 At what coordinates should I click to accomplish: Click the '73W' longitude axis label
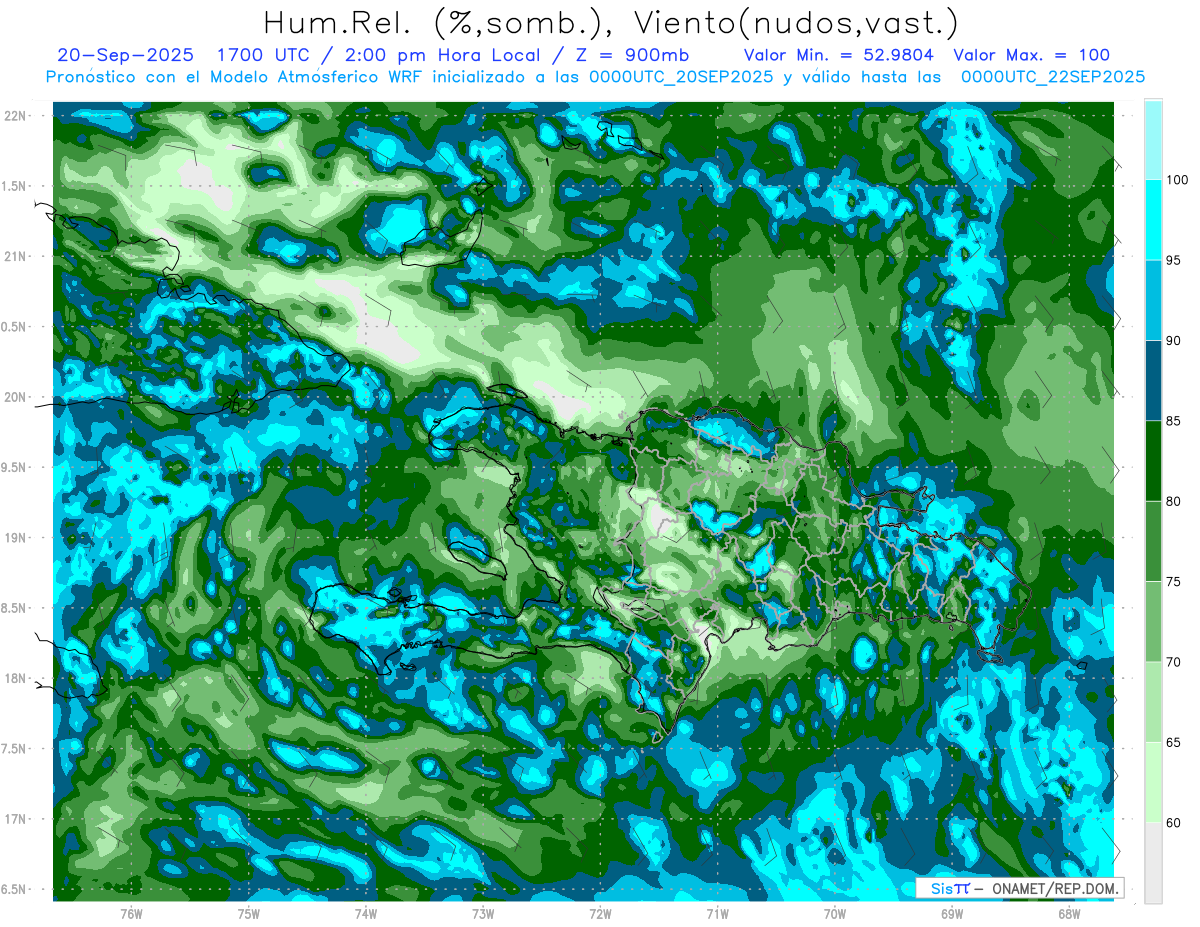point(483,914)
